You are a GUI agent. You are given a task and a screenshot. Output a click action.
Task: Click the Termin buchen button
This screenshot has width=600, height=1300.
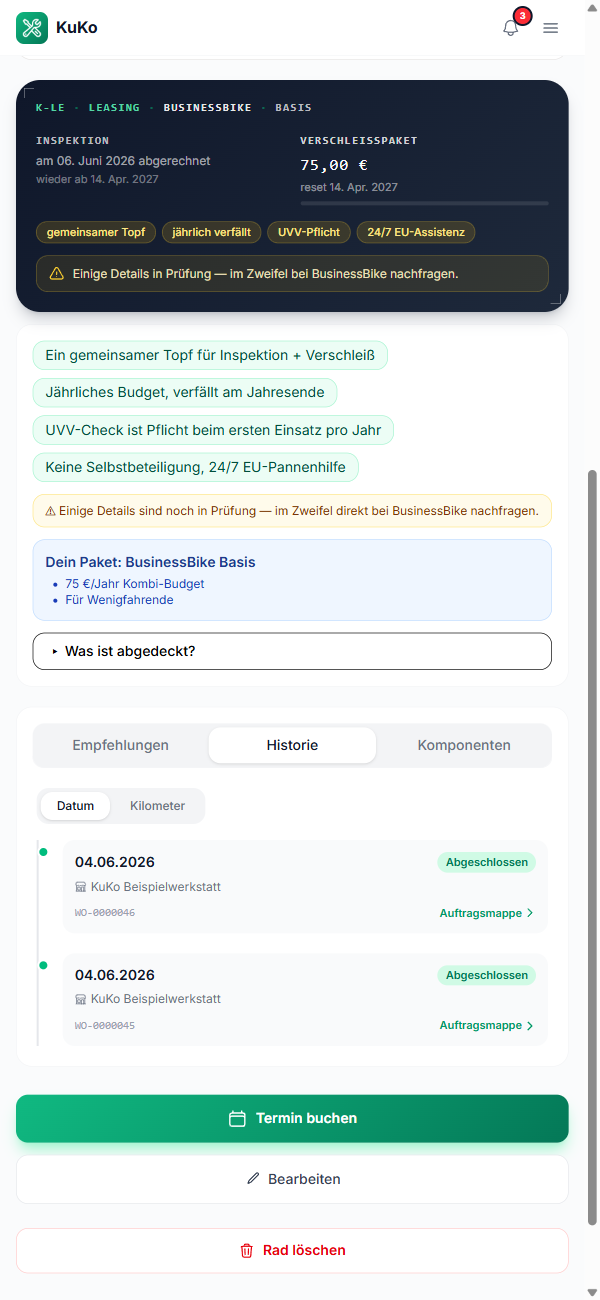click(x=292, y=1119)
